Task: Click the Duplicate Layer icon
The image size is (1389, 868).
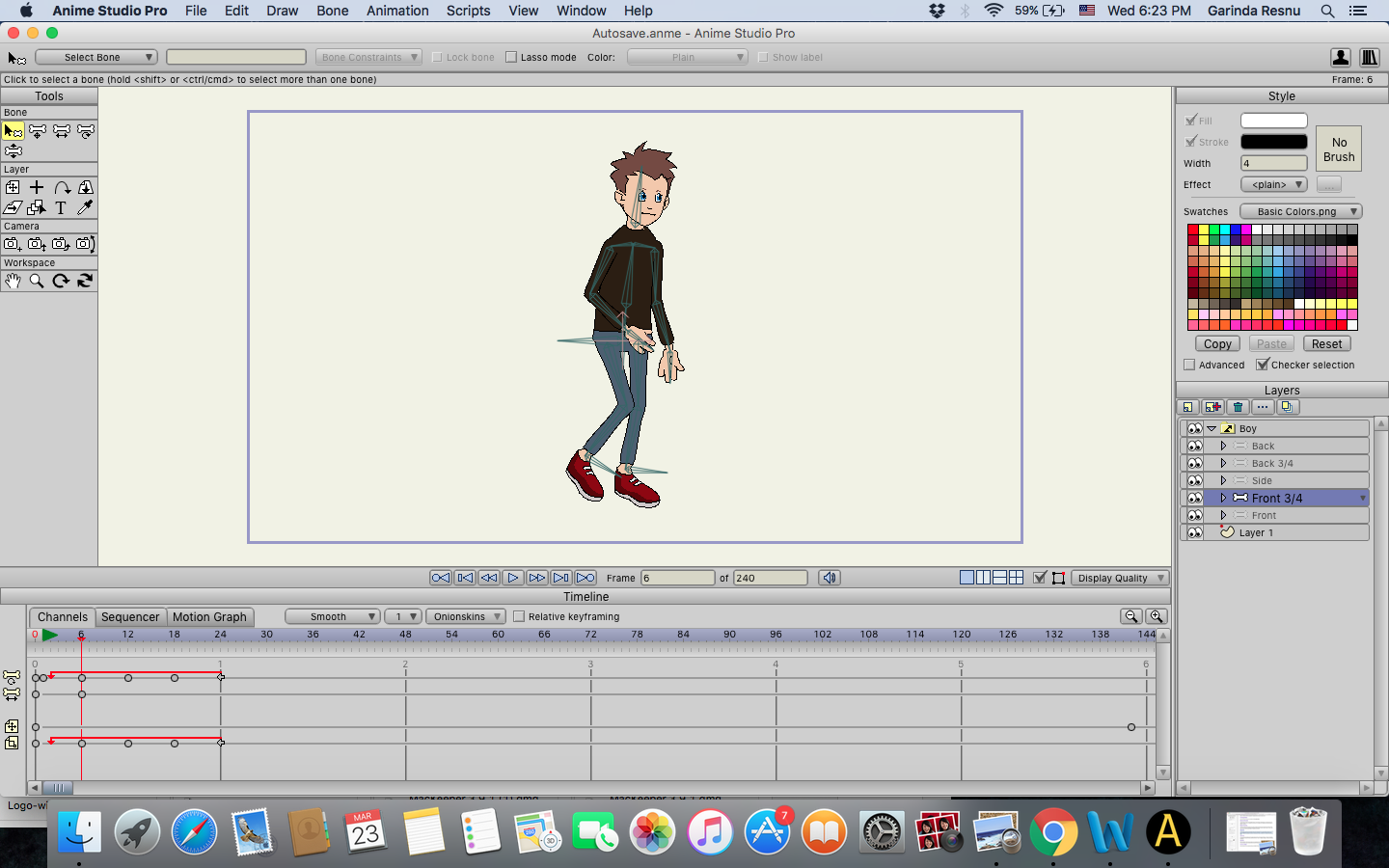Action: point(1287,407)
